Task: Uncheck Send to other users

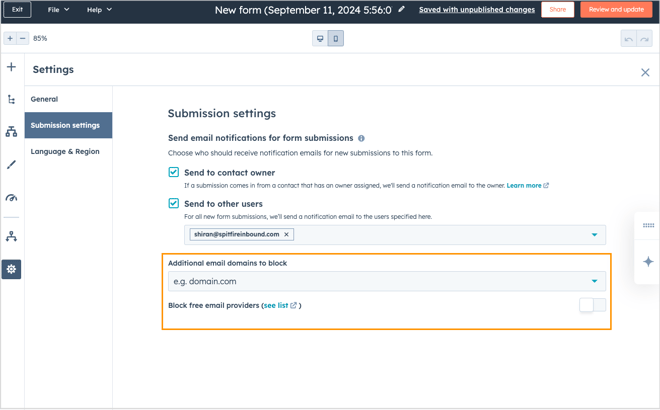Action: click(173, 203)
